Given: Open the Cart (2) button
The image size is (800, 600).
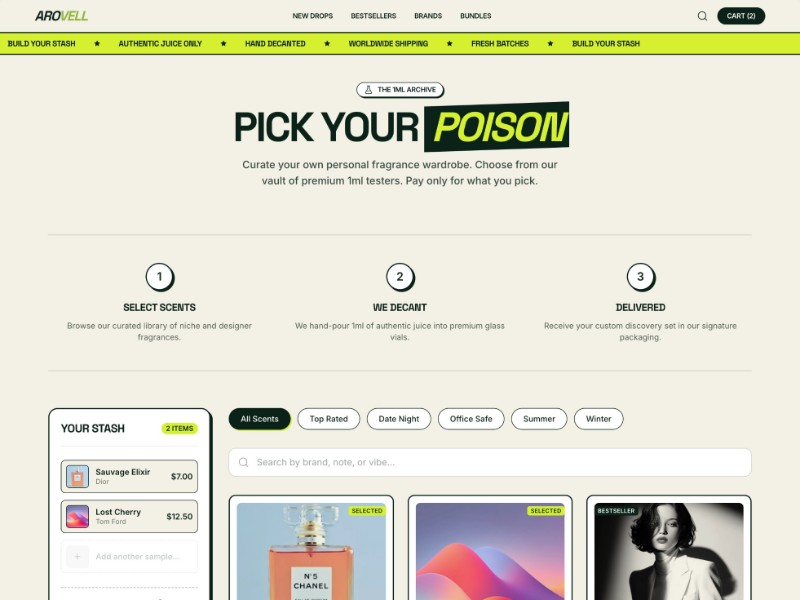Looking at the screenshot, I should [x=741, y=16].
